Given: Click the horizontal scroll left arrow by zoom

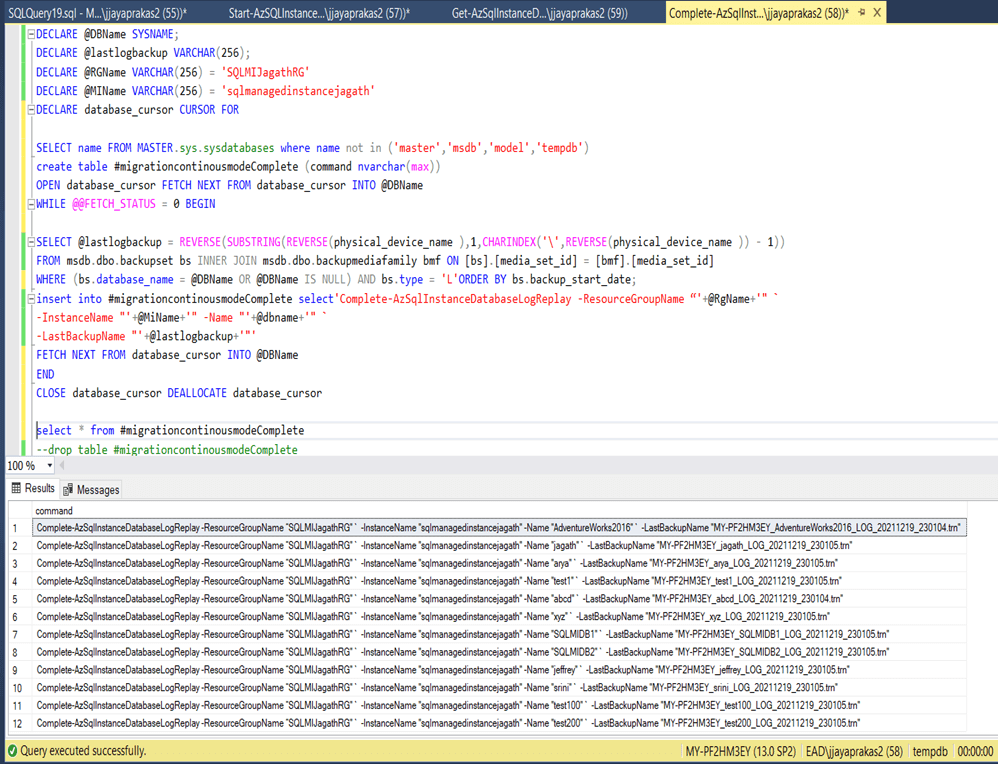Looking at the screenshot, I should click(x=62, y=466).
